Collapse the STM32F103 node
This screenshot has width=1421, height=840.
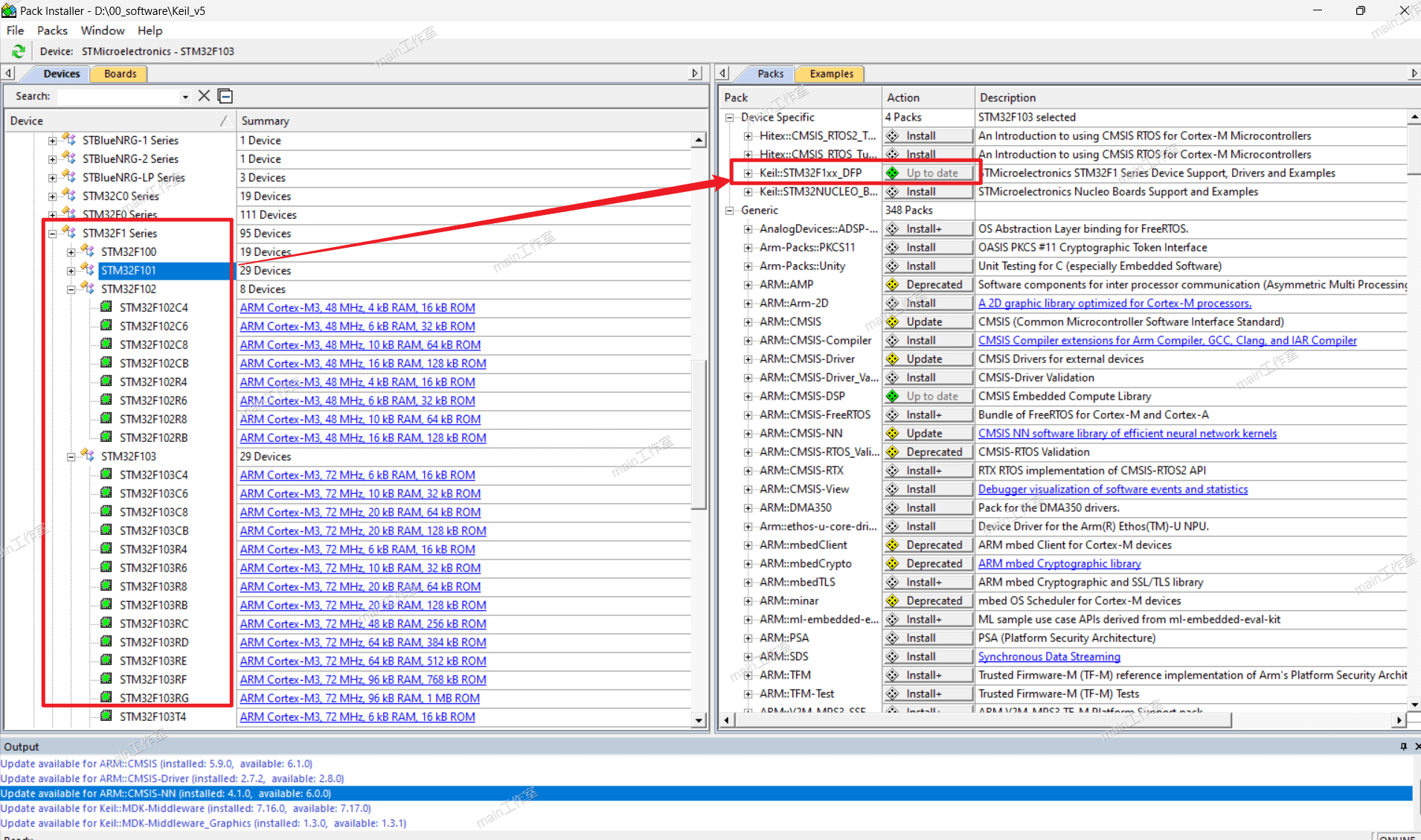[71, 456]
